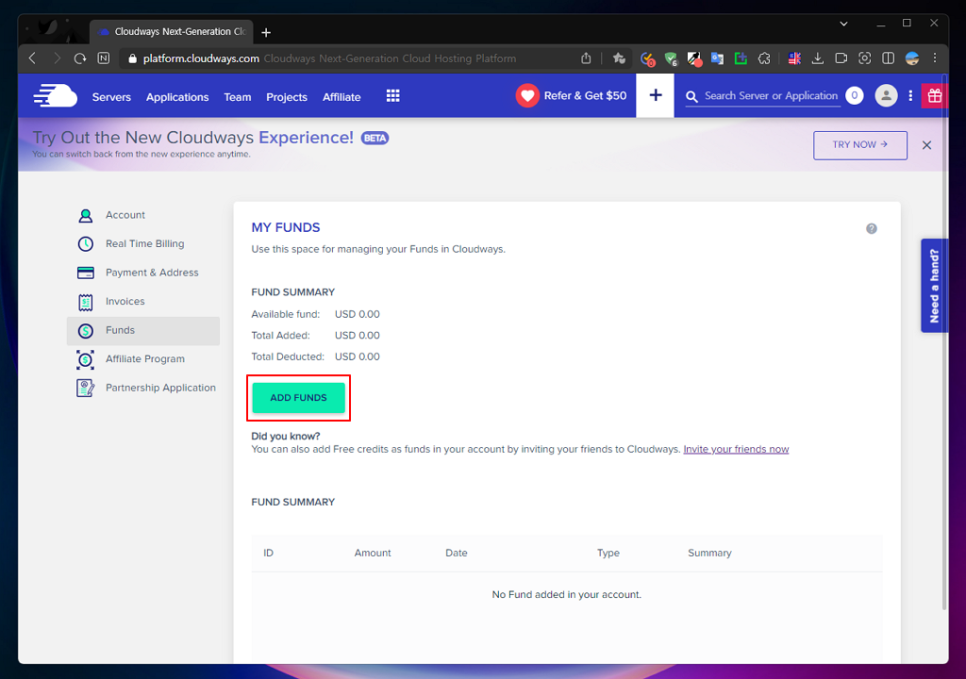Expand the tab search chevron in title bar

[843, 23]
